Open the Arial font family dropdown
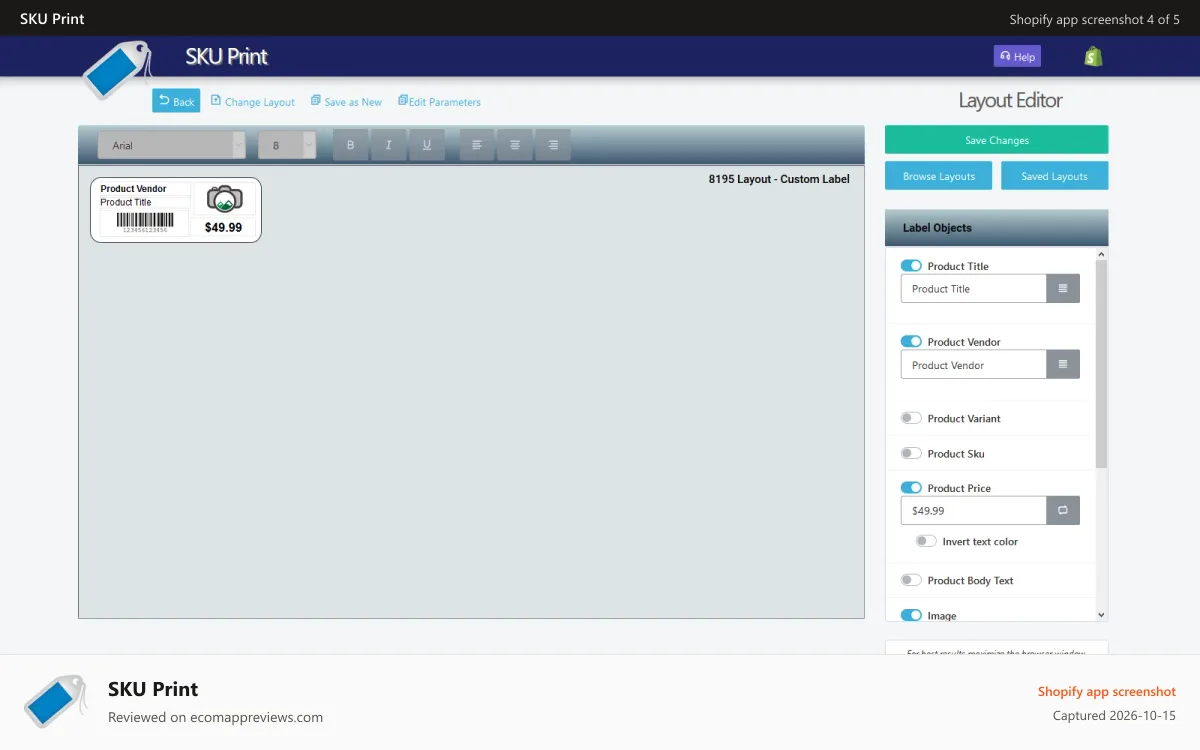Image resolution: width=1200 pixels, height=750 pixels. click(x=171, y=145)
